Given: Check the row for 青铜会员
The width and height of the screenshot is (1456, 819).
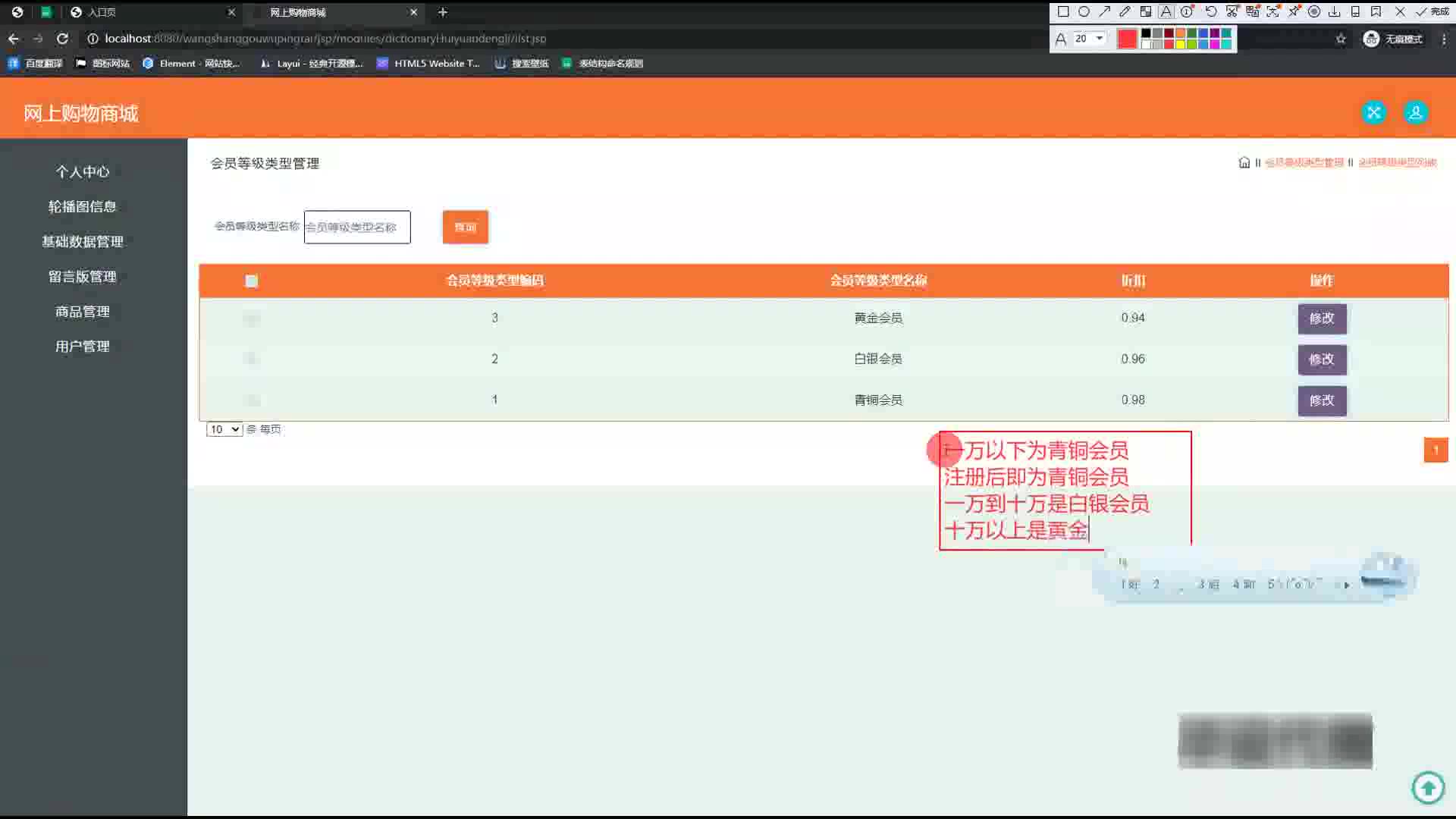Looking at the screenshot, I should tap(252, 400).
